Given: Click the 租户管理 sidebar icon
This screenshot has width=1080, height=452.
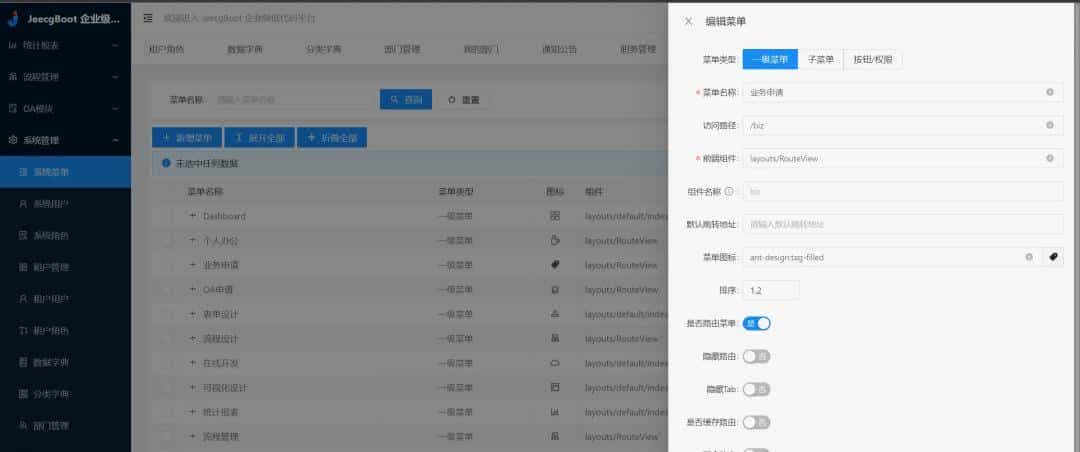Looking at the screenshot, I should point(23,267).
